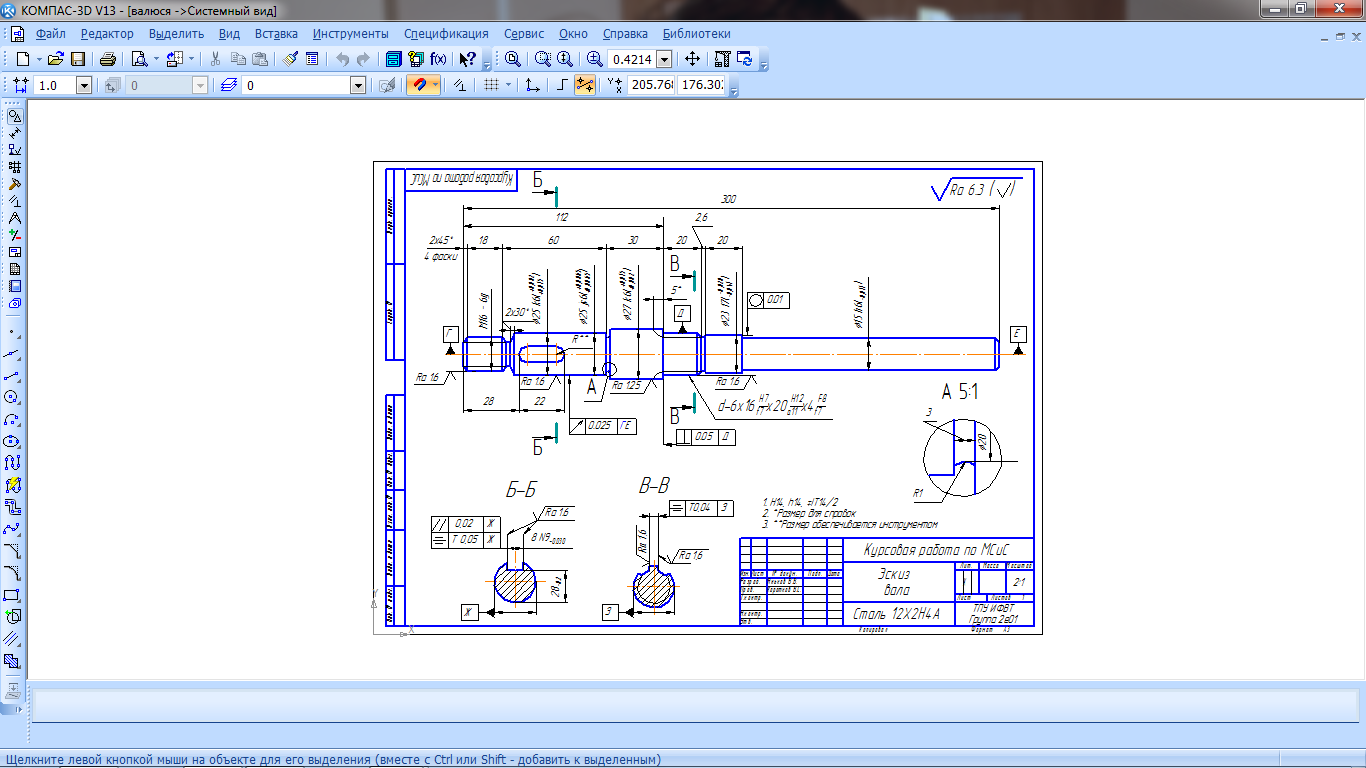Click the Refresh view icon
Screen dimensions: 1366x768
(745, 59)
